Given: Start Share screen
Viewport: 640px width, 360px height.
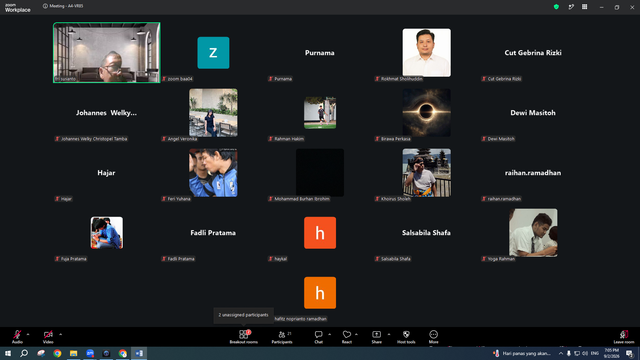Looking at the screenshot, I should [x=376, y=337].
